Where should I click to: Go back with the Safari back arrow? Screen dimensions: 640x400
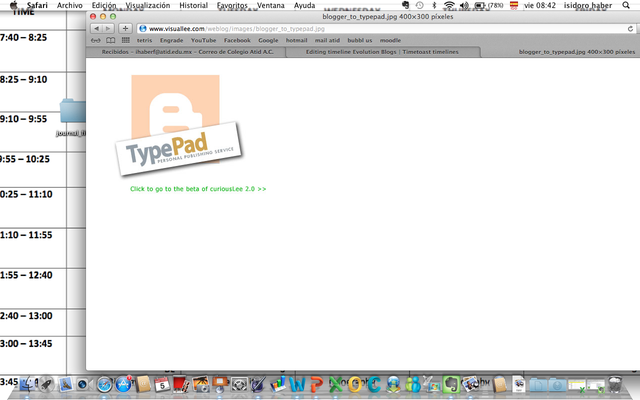tap(96, 29)
